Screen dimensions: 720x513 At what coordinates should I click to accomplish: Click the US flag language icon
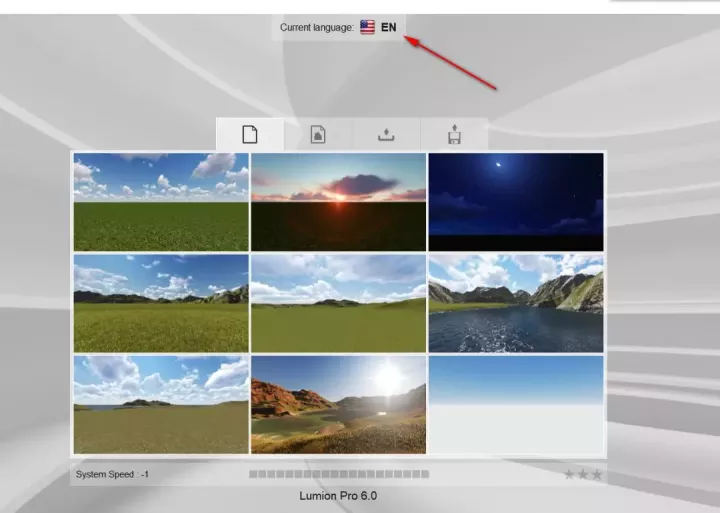[x=367, y=27]
